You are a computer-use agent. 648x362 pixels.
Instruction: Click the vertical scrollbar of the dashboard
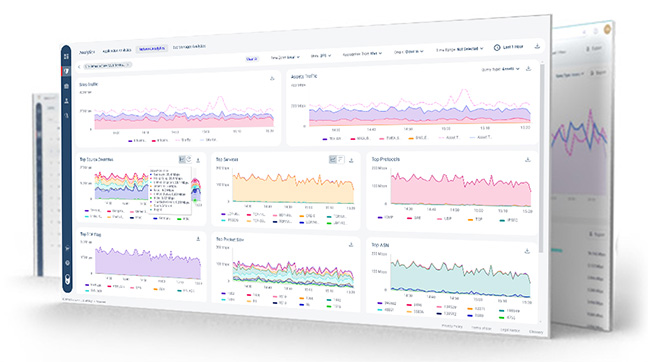(x=541, y=157)
